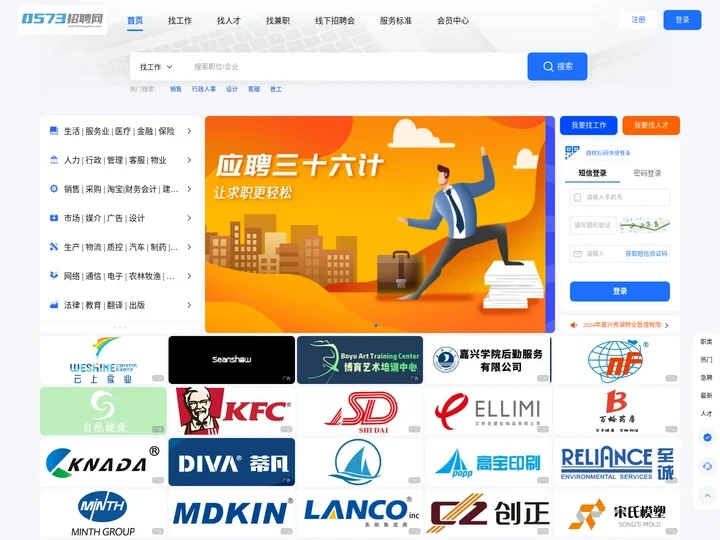Viewport: 720px width, 540px height.
Task: Click the 行政人事 hot search keyword
Action: (x=204, y=89)
